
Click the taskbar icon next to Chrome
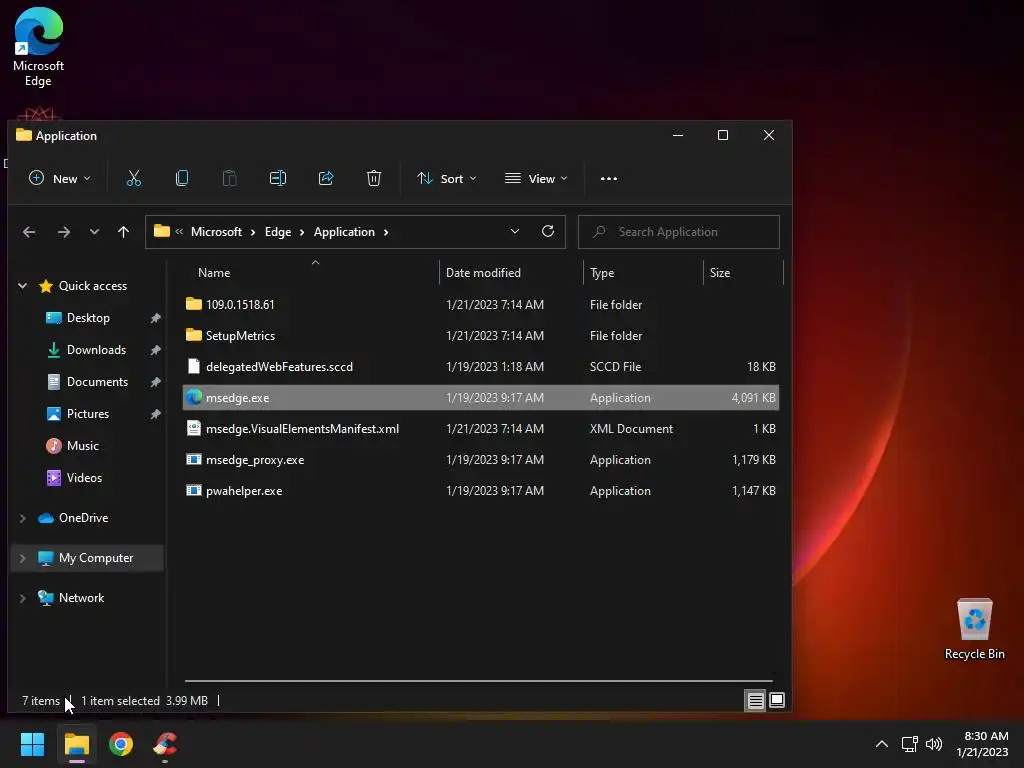tap(165, 744)
